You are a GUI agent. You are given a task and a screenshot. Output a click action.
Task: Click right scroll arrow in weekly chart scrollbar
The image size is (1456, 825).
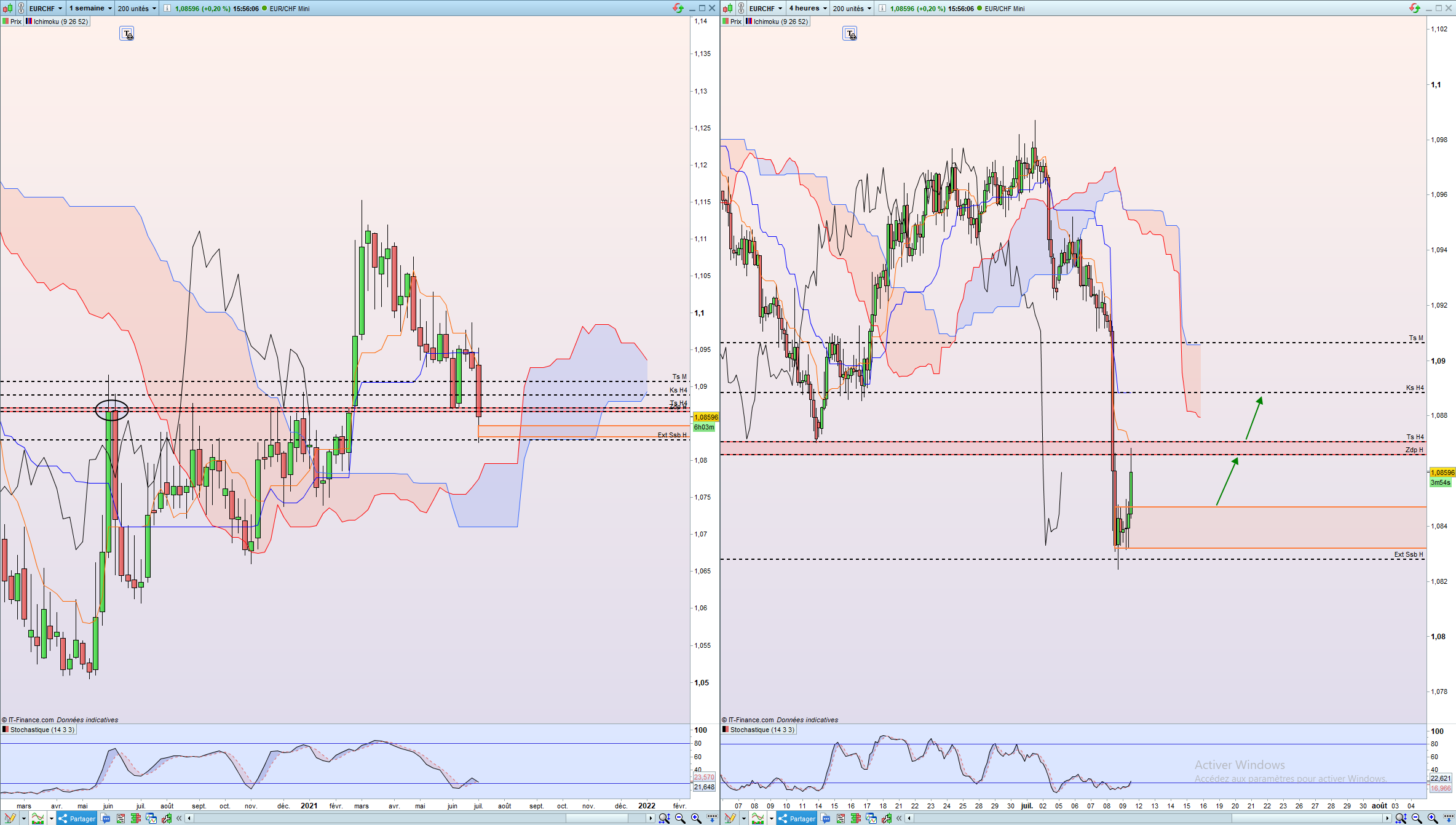point(651,818)
